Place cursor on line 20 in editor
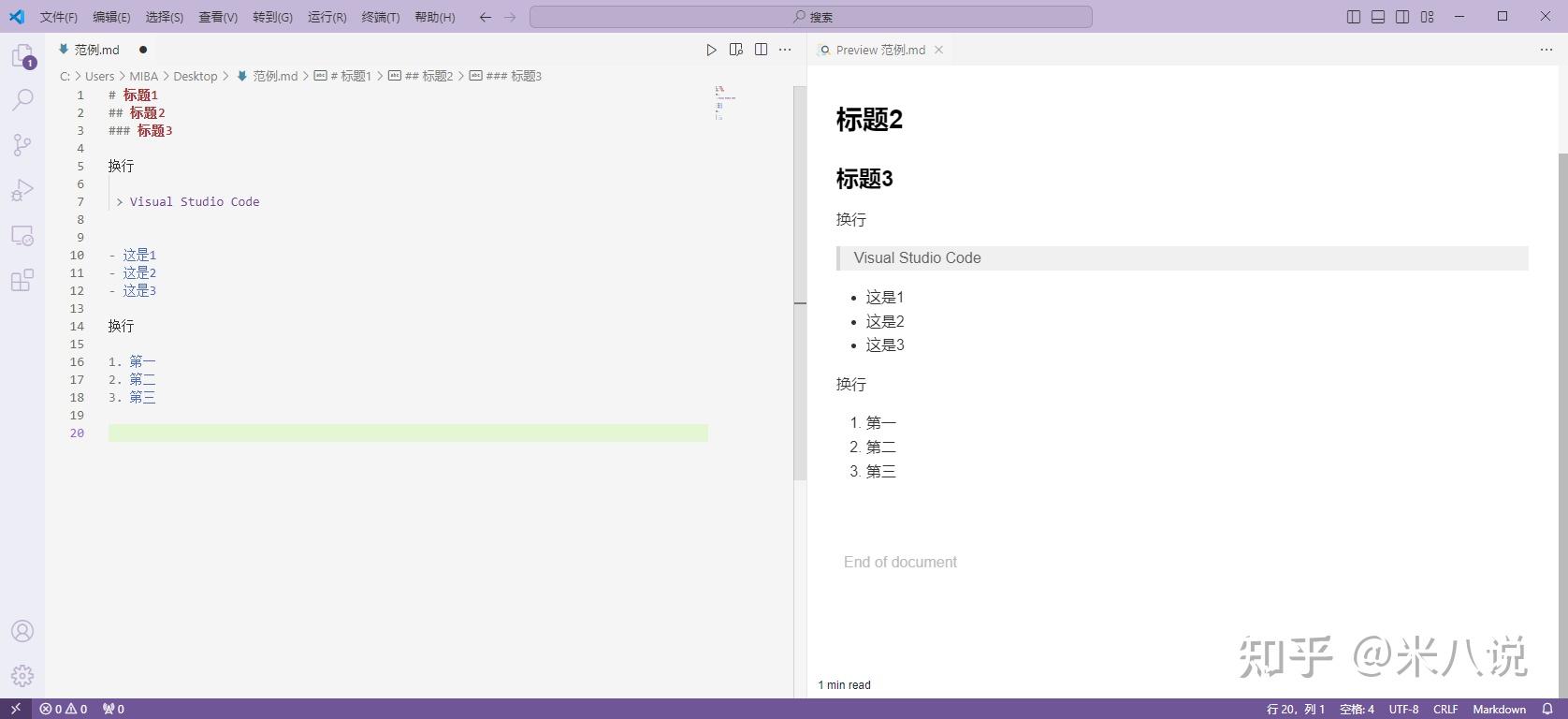1568x719 pixels. tap(408, 433)
